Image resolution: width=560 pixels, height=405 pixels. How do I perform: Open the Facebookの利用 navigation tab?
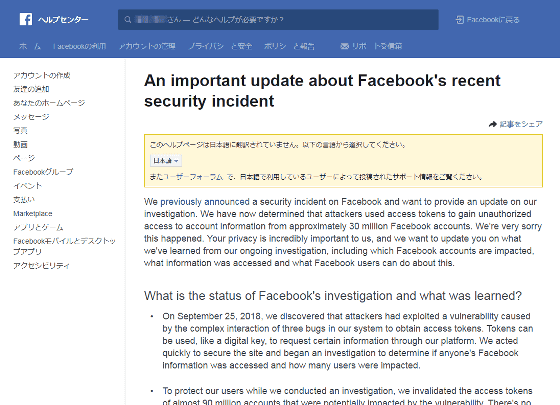[79, 46]
